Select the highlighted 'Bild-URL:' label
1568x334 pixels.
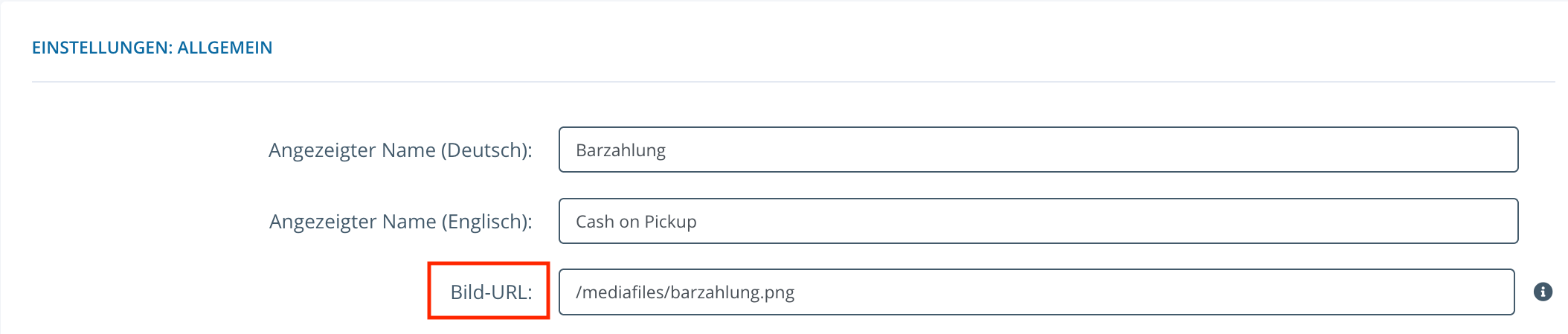(491, 292)
